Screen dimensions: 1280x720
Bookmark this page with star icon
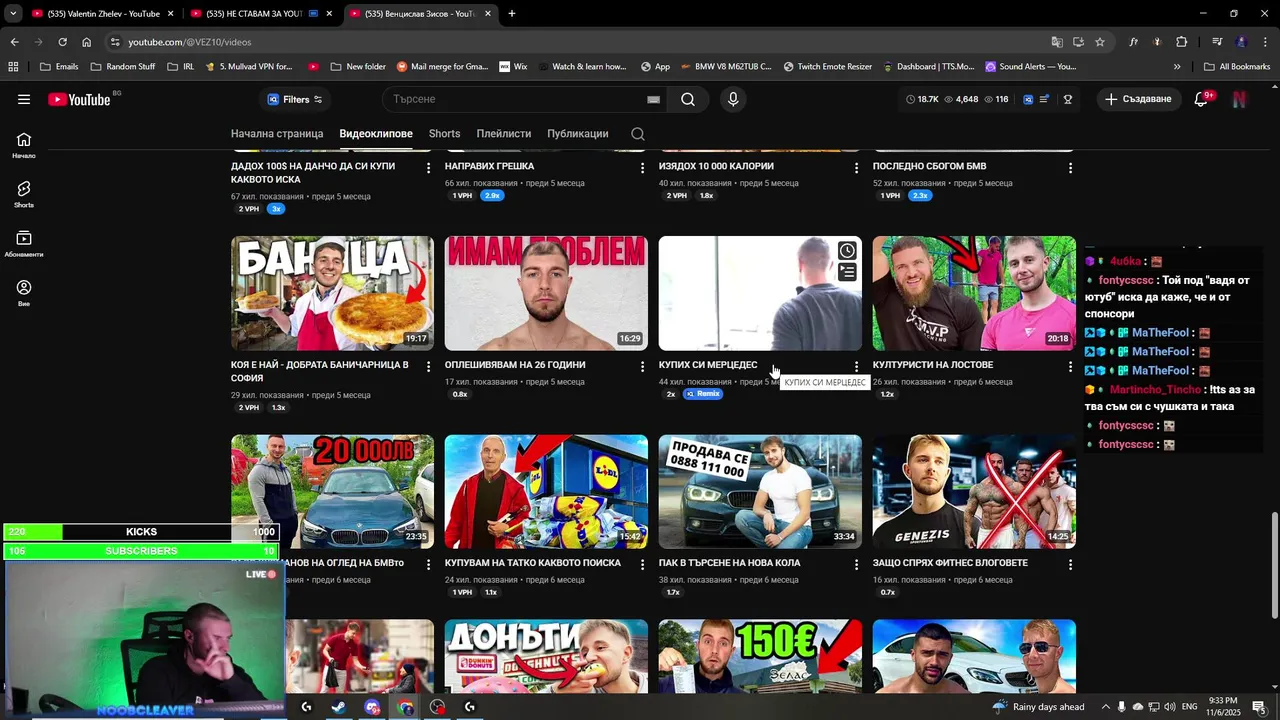[x=1100, y=42]
